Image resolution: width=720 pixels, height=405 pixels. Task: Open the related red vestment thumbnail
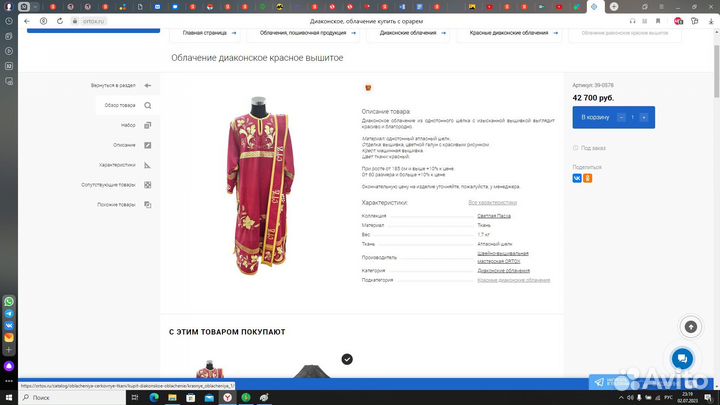pos(210,370)
